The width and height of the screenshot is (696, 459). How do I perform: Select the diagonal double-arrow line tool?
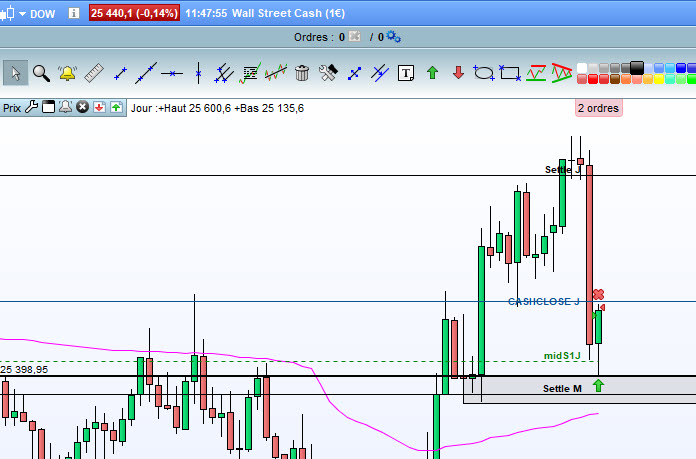(x=354, y=73)
